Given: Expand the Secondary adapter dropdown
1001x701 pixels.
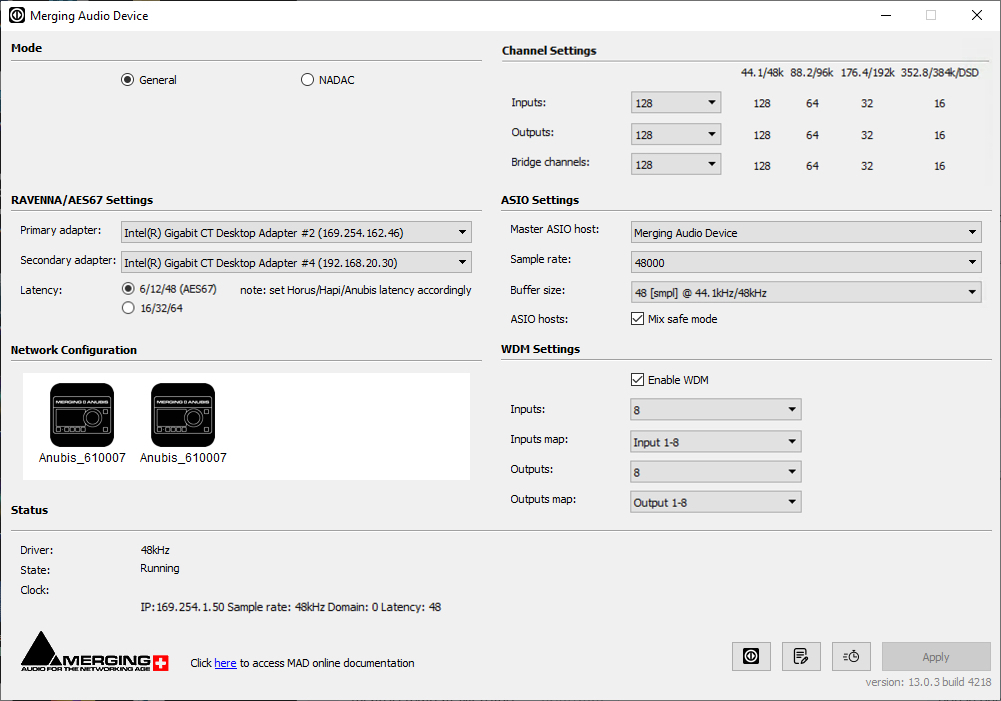Looking at the screenshot, I should click(295, 263).
